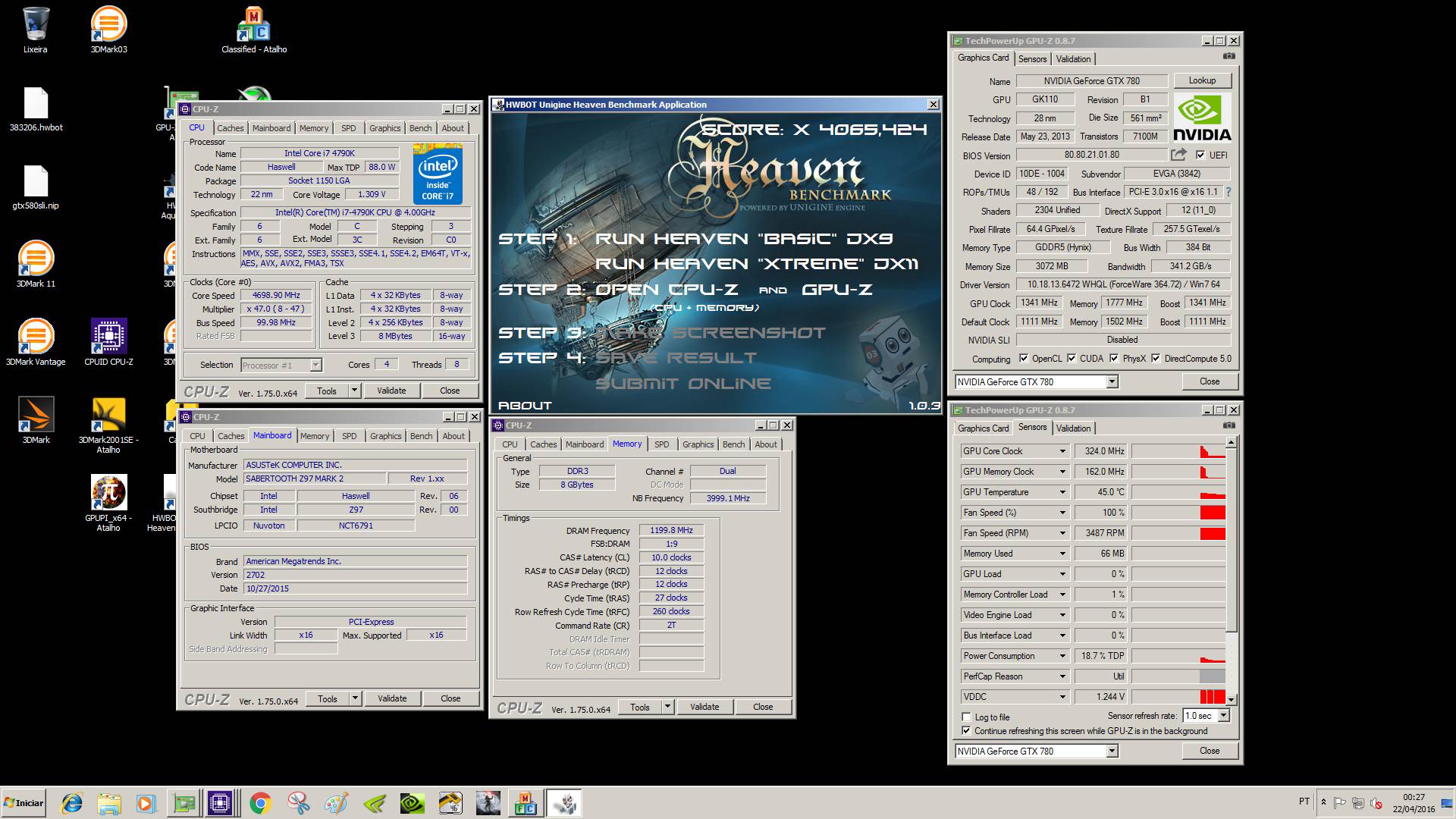Image resolution: width=1456 pixels, height=819 pixels.
Task: Switch to the Graphics tab in CPU-Z Mainboard window
Action: (386, 436)
